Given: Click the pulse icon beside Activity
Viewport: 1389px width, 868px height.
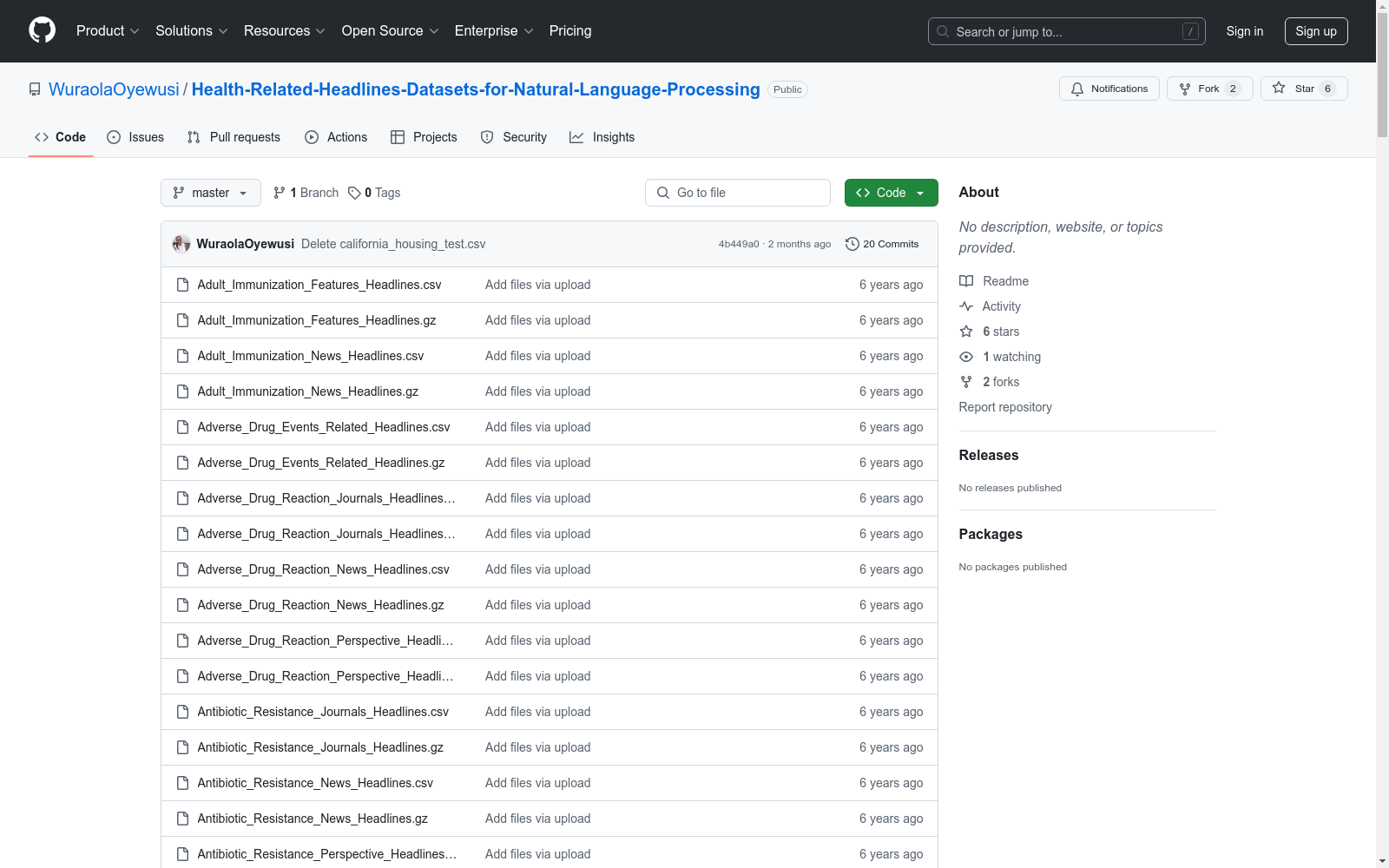Looking at the screenshot, I should 966,306.
